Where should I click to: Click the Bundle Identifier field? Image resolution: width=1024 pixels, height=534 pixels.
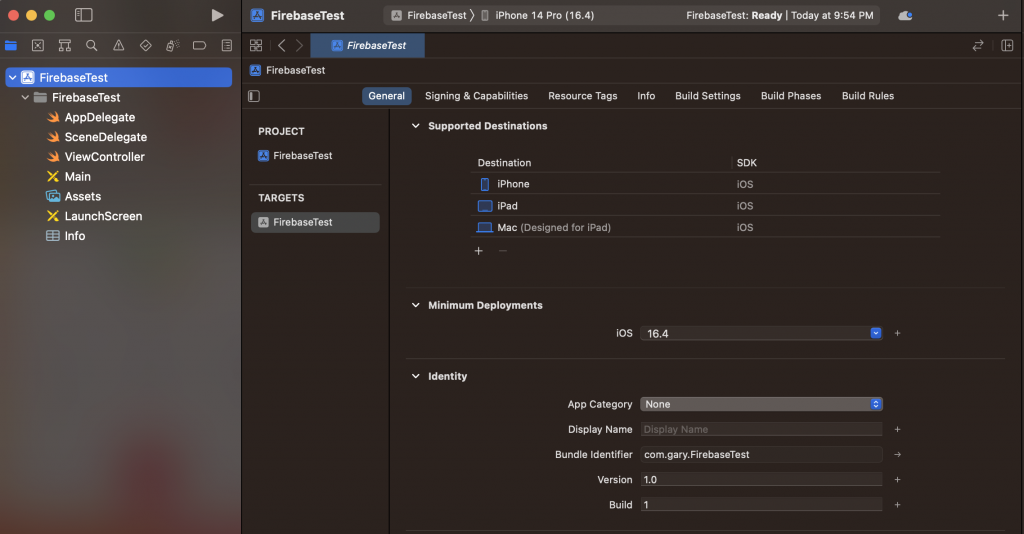761,454
